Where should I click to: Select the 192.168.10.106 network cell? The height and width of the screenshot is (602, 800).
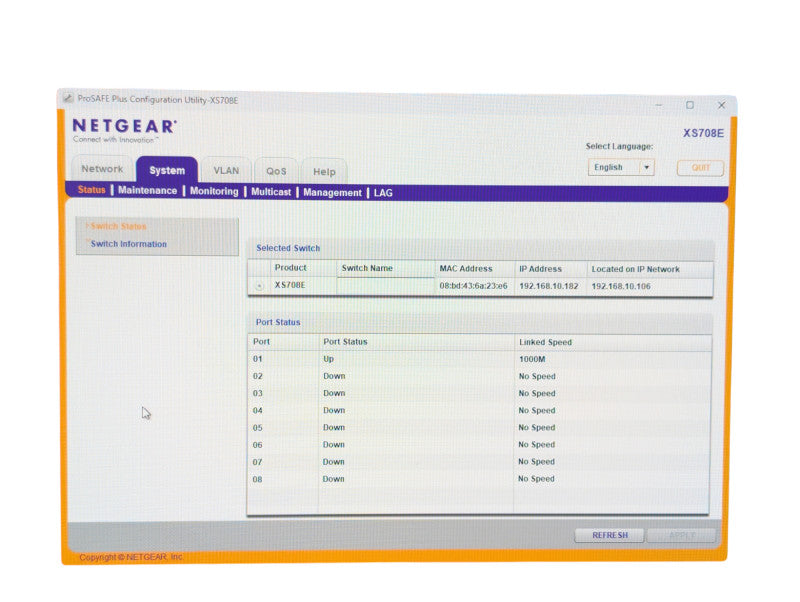[x=621, y=287]
